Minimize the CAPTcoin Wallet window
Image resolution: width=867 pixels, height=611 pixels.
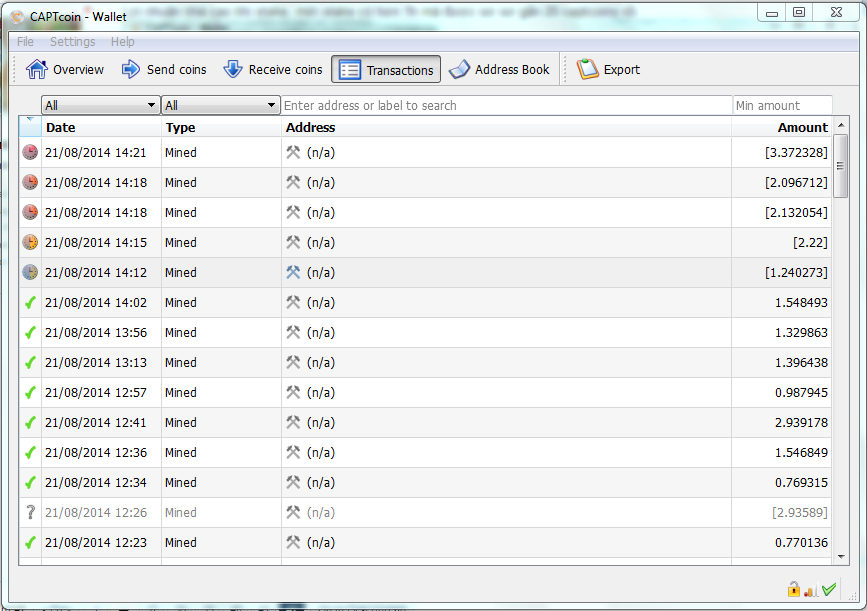tap(772, 13)
